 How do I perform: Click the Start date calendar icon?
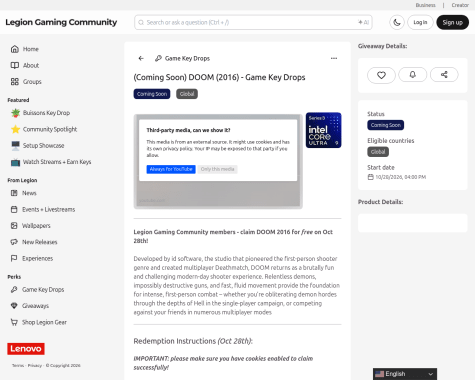370,177
